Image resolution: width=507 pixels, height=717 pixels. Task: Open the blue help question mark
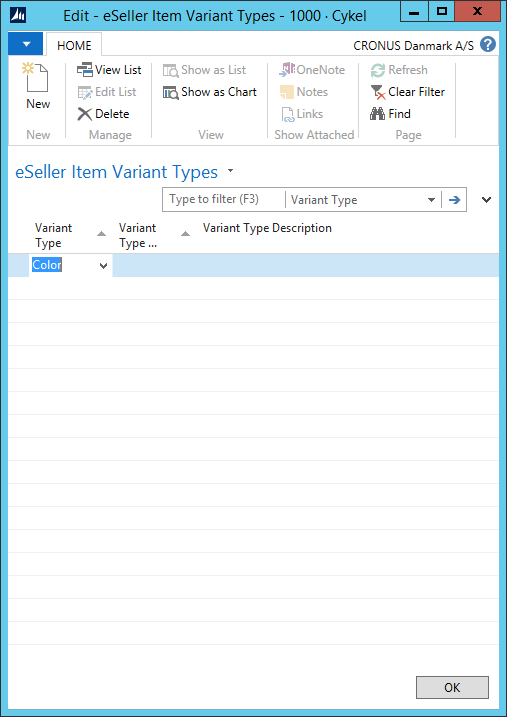point(488,45)
